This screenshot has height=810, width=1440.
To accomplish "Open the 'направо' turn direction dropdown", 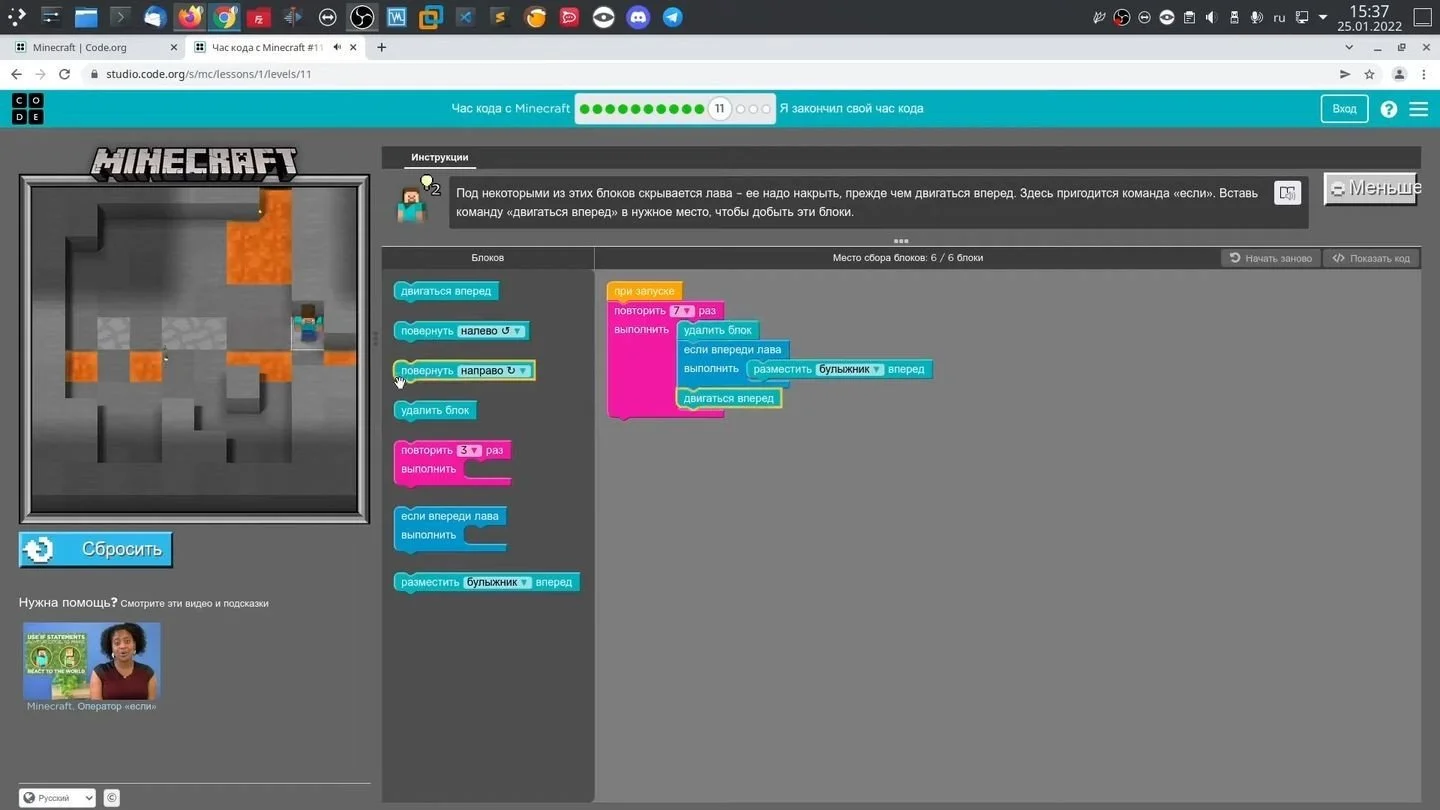I will (494, 371).
